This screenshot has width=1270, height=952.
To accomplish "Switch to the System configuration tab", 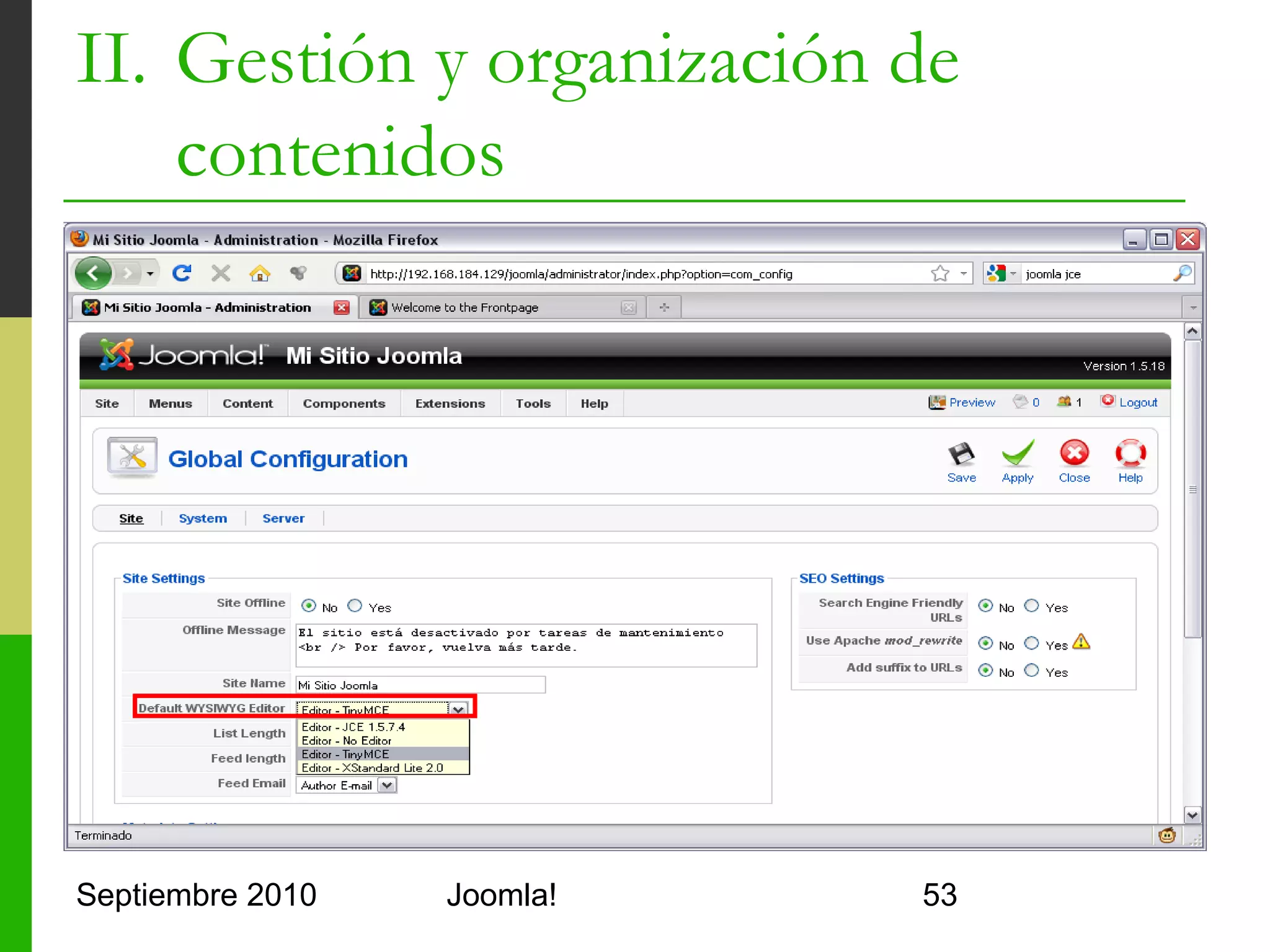I will [203, 518].
